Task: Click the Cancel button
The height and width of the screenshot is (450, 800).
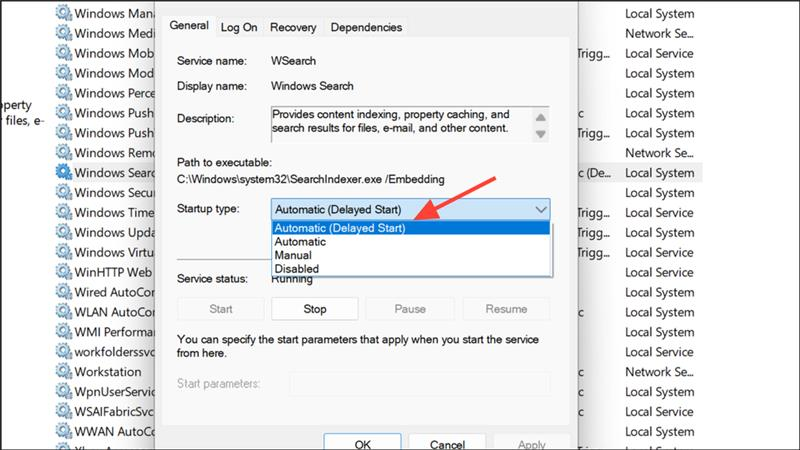Action: 447,442
